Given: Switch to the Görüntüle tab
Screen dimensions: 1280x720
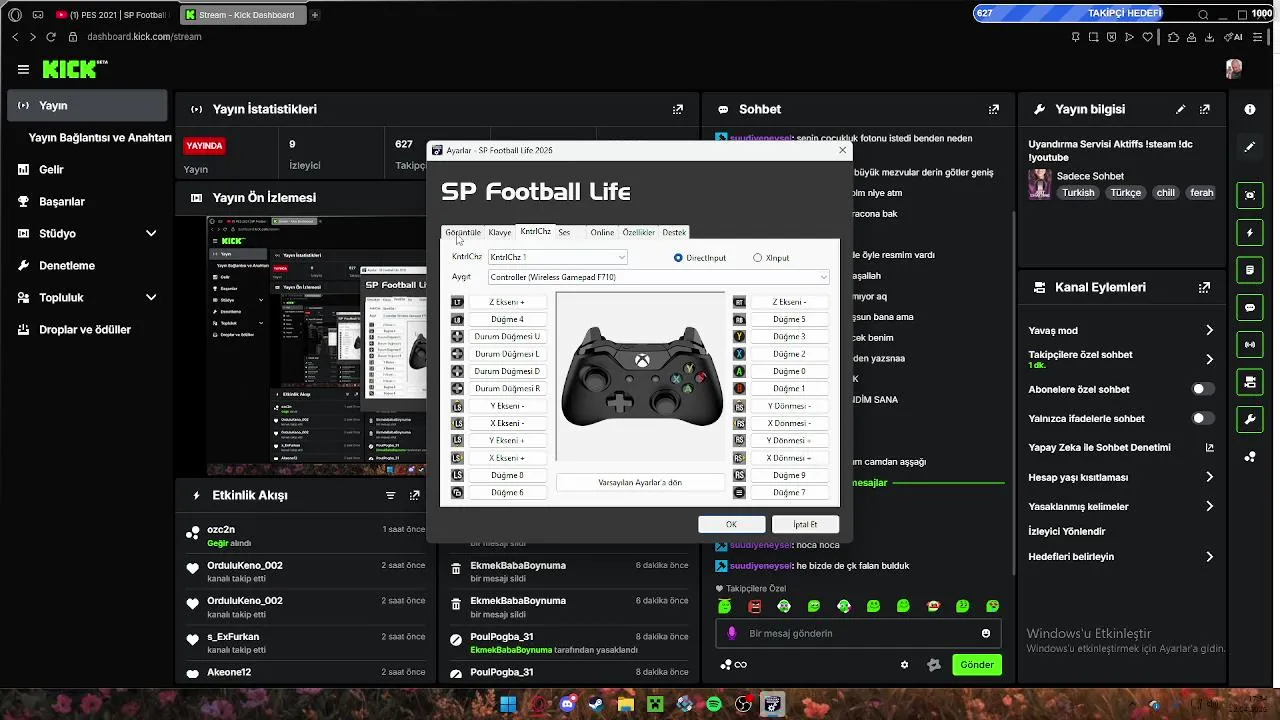Looking at the screenshot, I should click(x=463, y=232).
